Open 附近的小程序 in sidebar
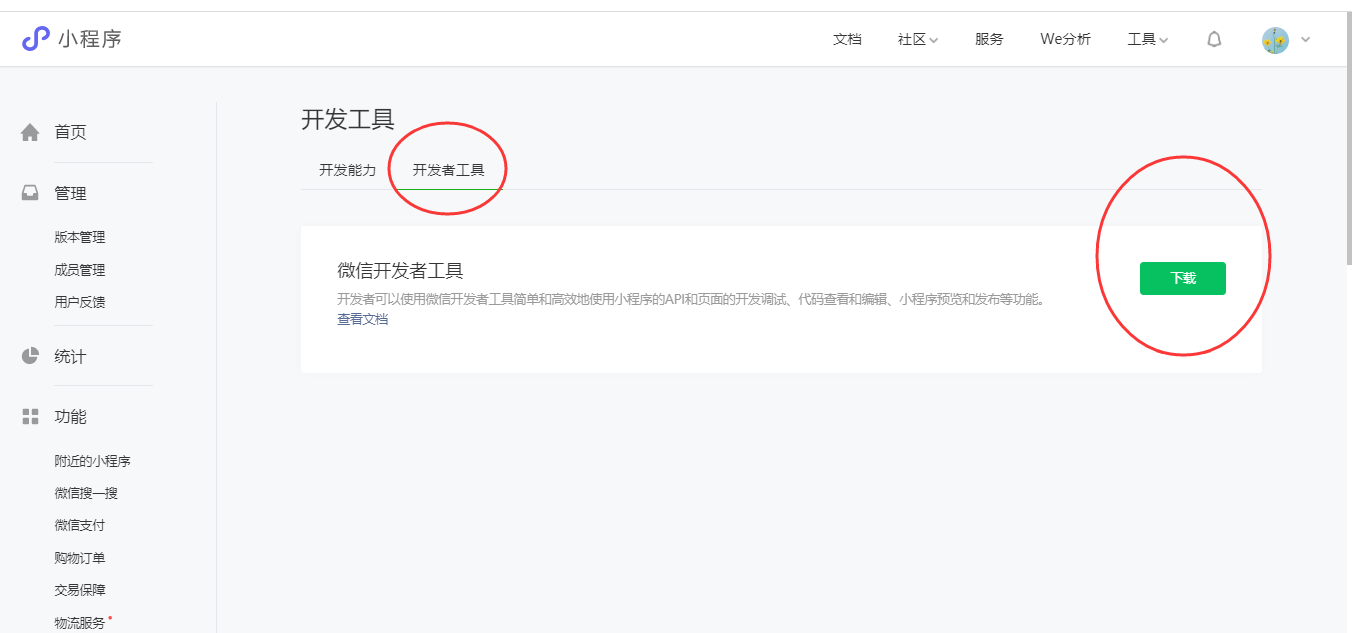The height and width of the screenshot is (633, 1352). click(92, 461)
